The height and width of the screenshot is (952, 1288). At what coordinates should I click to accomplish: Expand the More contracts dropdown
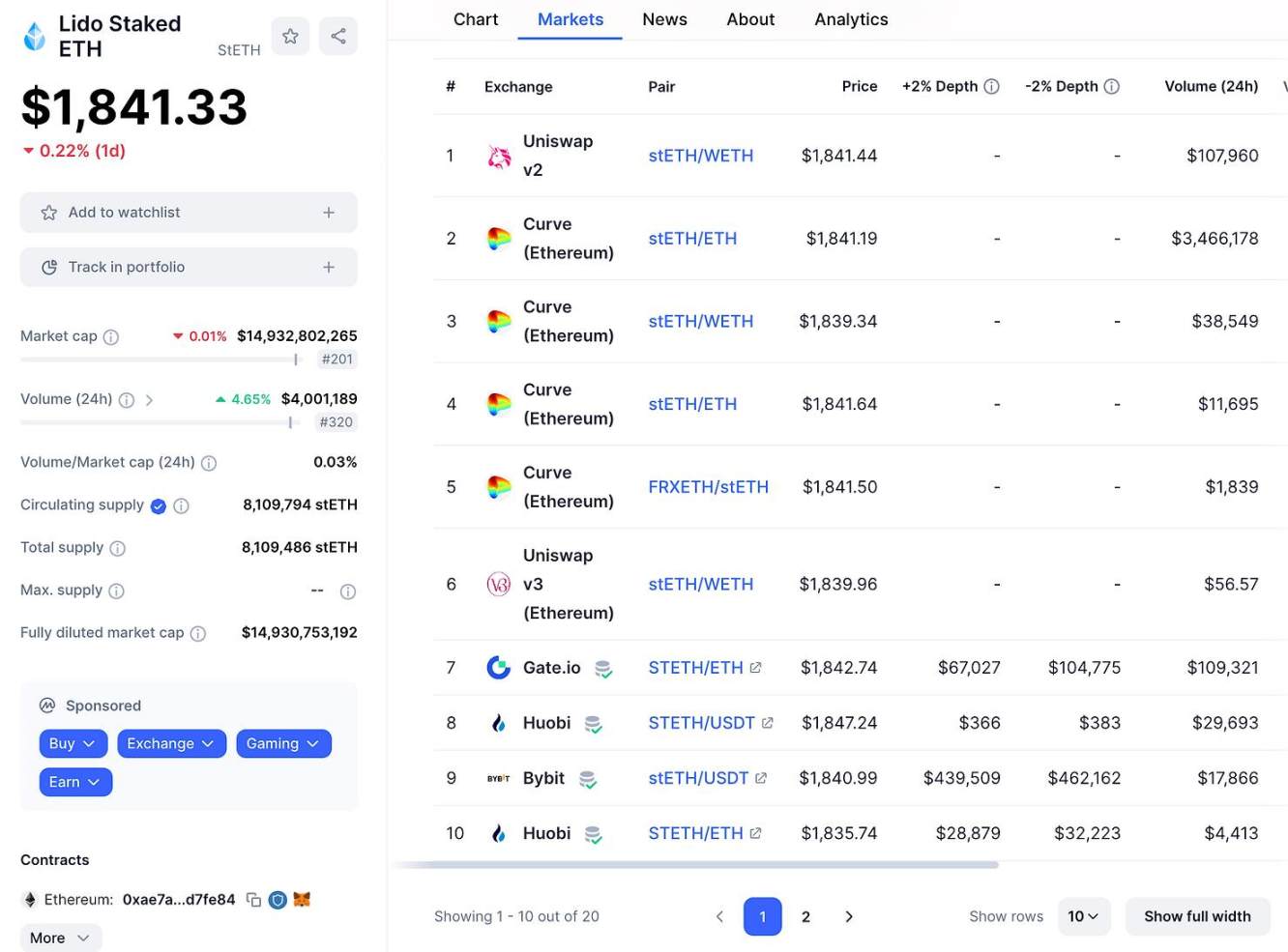click(61, 938)
